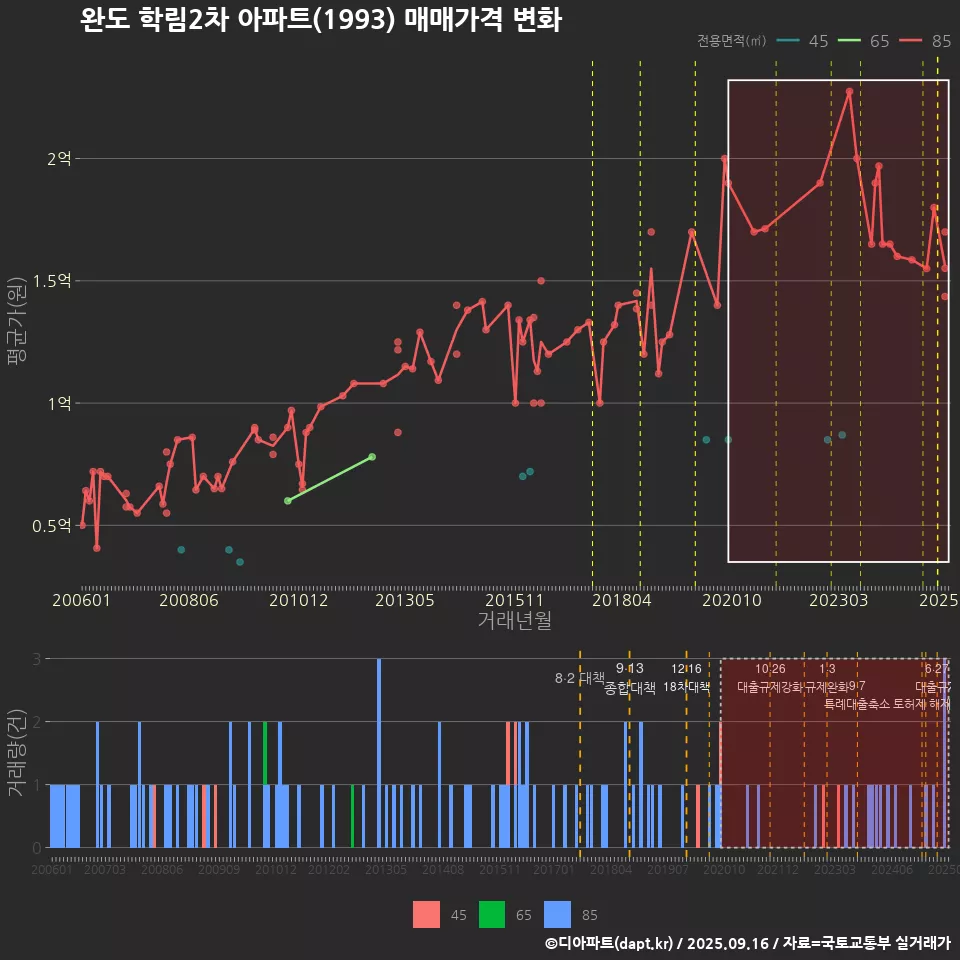Click 201305 on the price chart x-axis
The width and height of the screenshot is (960, 960).
pos(405,600)
